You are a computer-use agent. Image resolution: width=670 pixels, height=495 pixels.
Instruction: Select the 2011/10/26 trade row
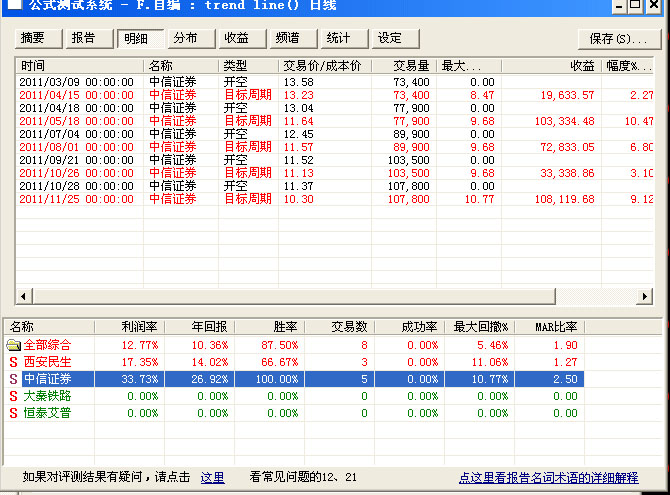(x=335, y=173)
